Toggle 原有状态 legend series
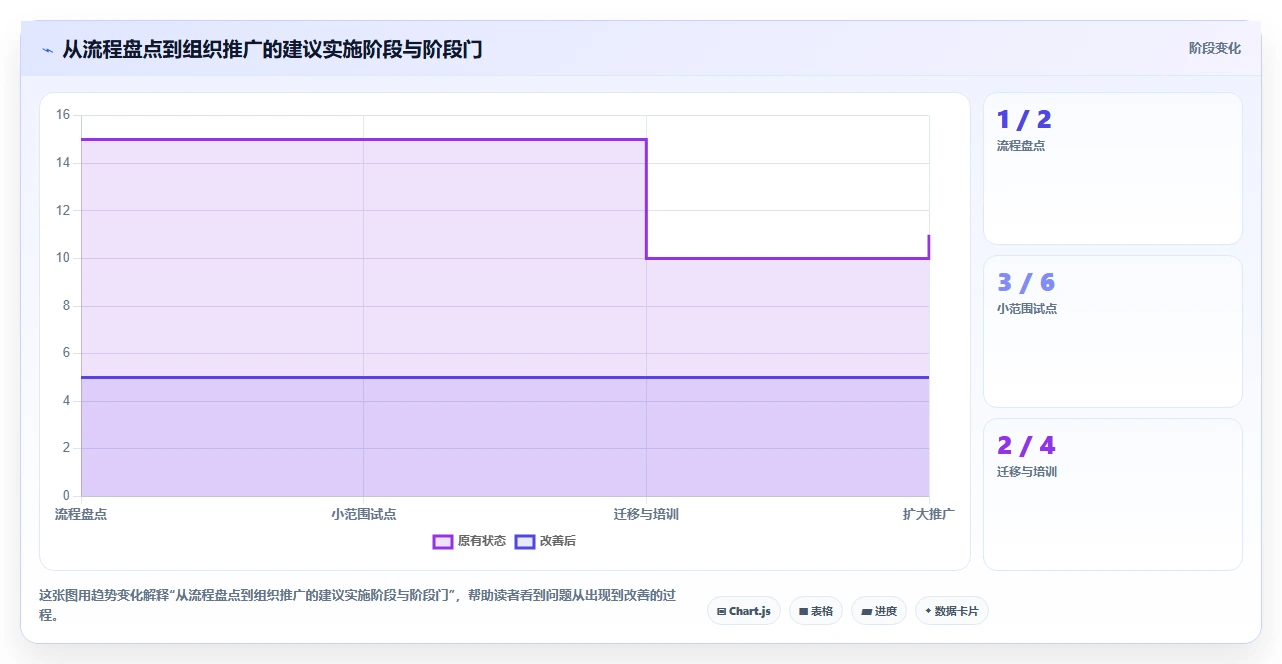The height and width of the screenshot is (664, 1282). 469,541
